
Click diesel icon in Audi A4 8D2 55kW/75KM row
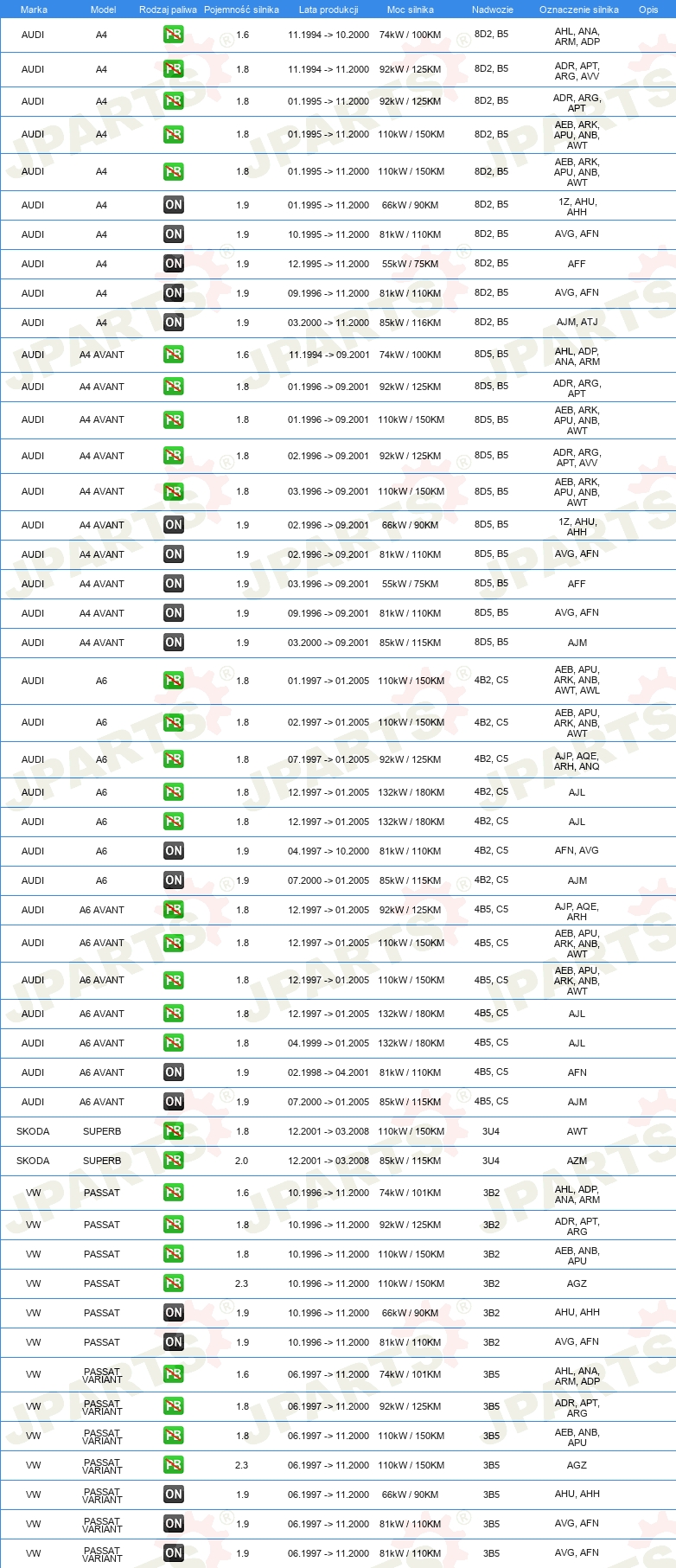pyautogui.click(x=174, y=264)
